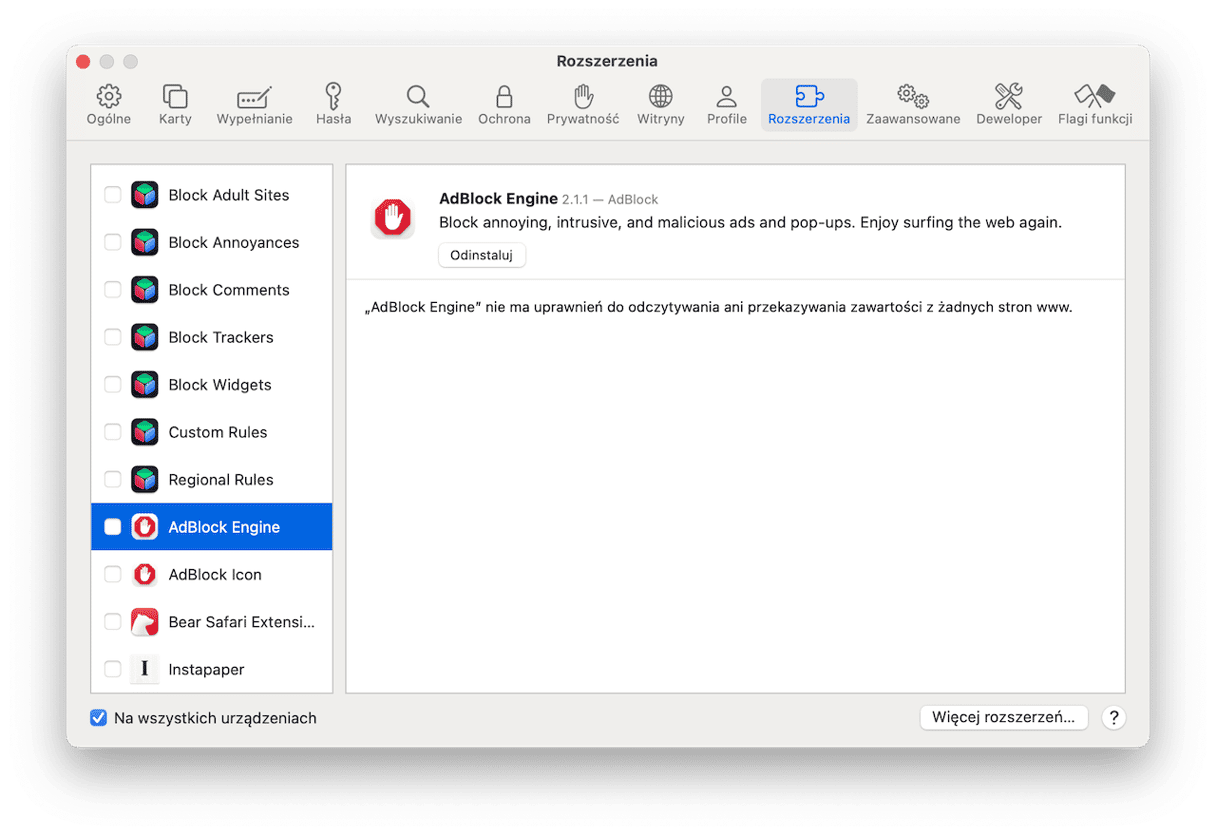Open the Ogólne gear icon
Image resolution: width=1216 pixels, height=835 pixels.
(x=109, y=97)
